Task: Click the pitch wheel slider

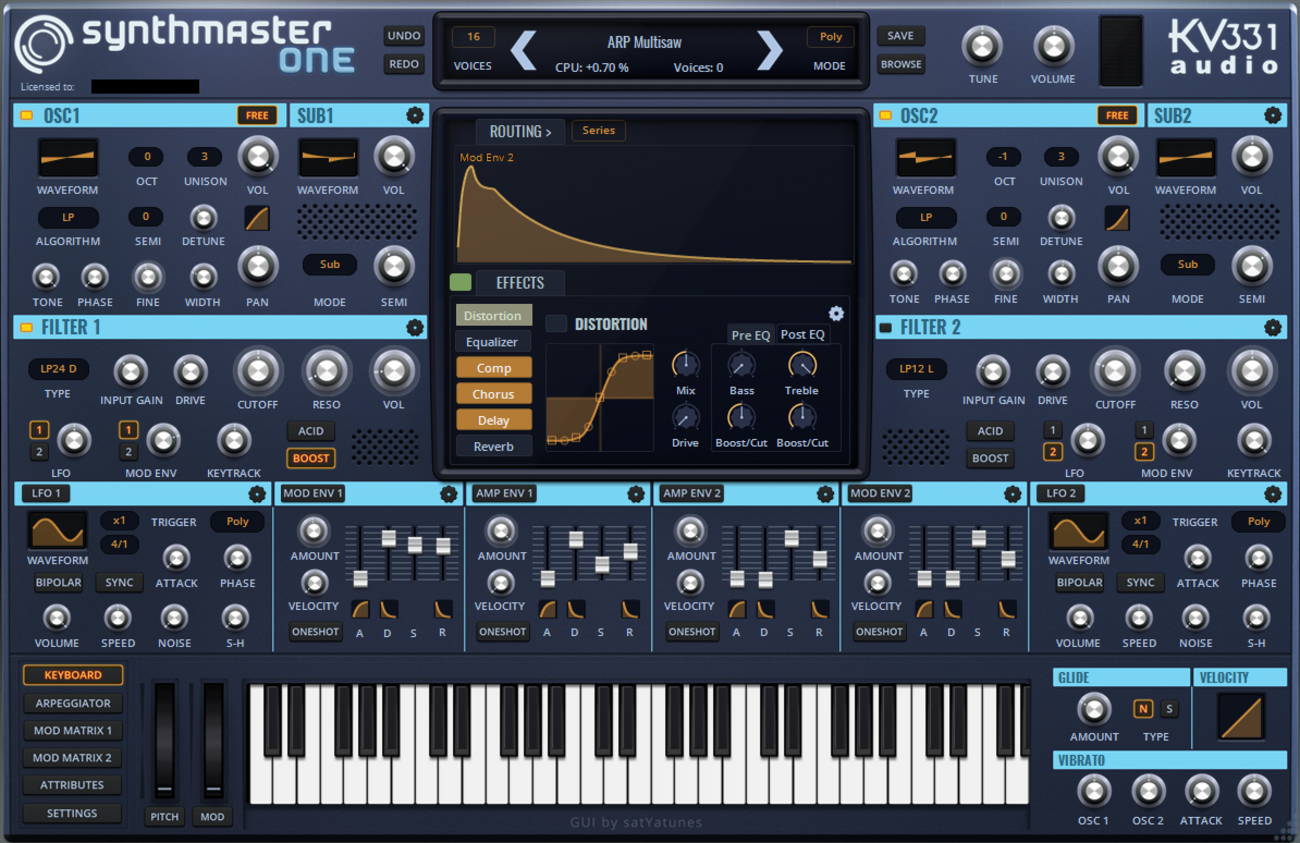Action: (x=164, y=741)
